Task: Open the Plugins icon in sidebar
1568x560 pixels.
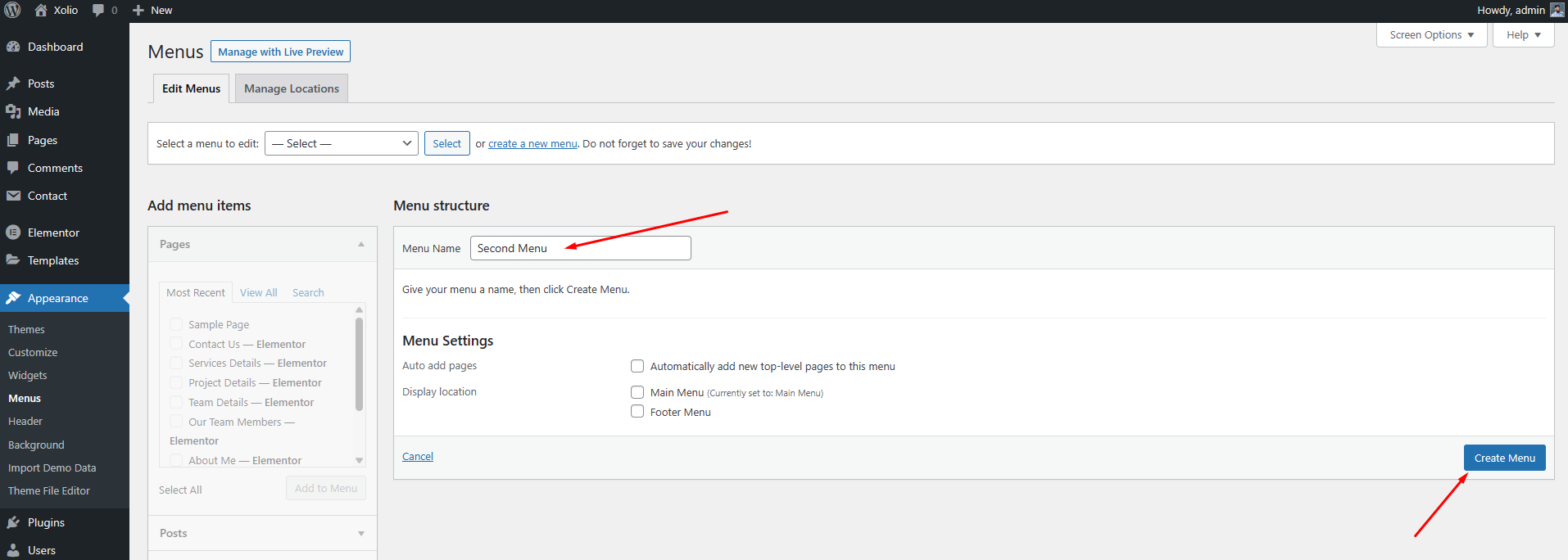Action: click(13, 522)
